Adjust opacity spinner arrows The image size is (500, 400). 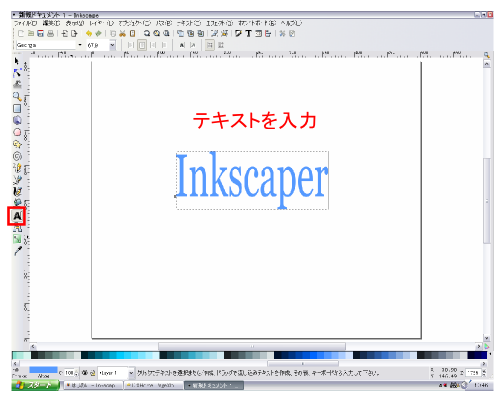[x=76, y=373]
